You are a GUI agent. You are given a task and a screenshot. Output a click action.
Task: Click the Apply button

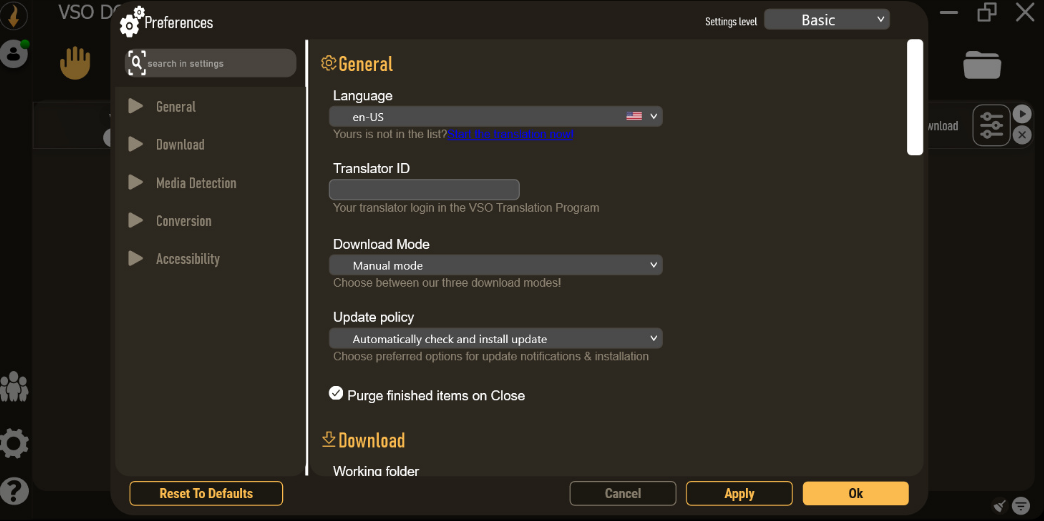click(739, 494)
